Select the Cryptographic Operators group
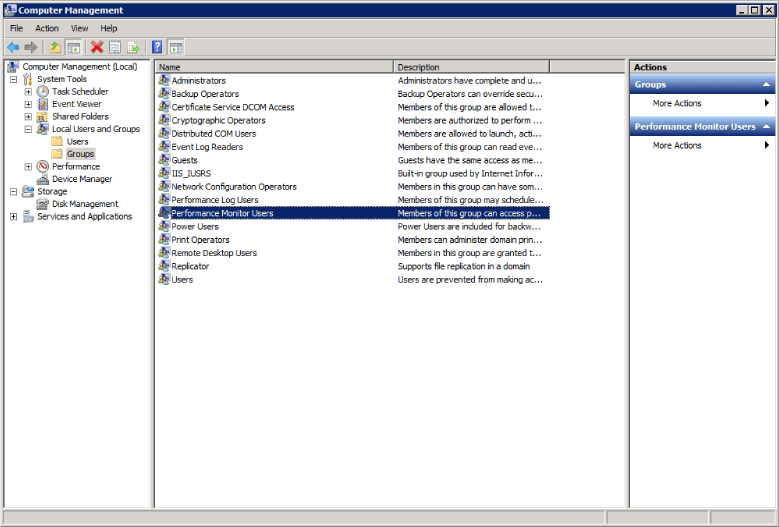The image size is (779, 527). (219, 120)
